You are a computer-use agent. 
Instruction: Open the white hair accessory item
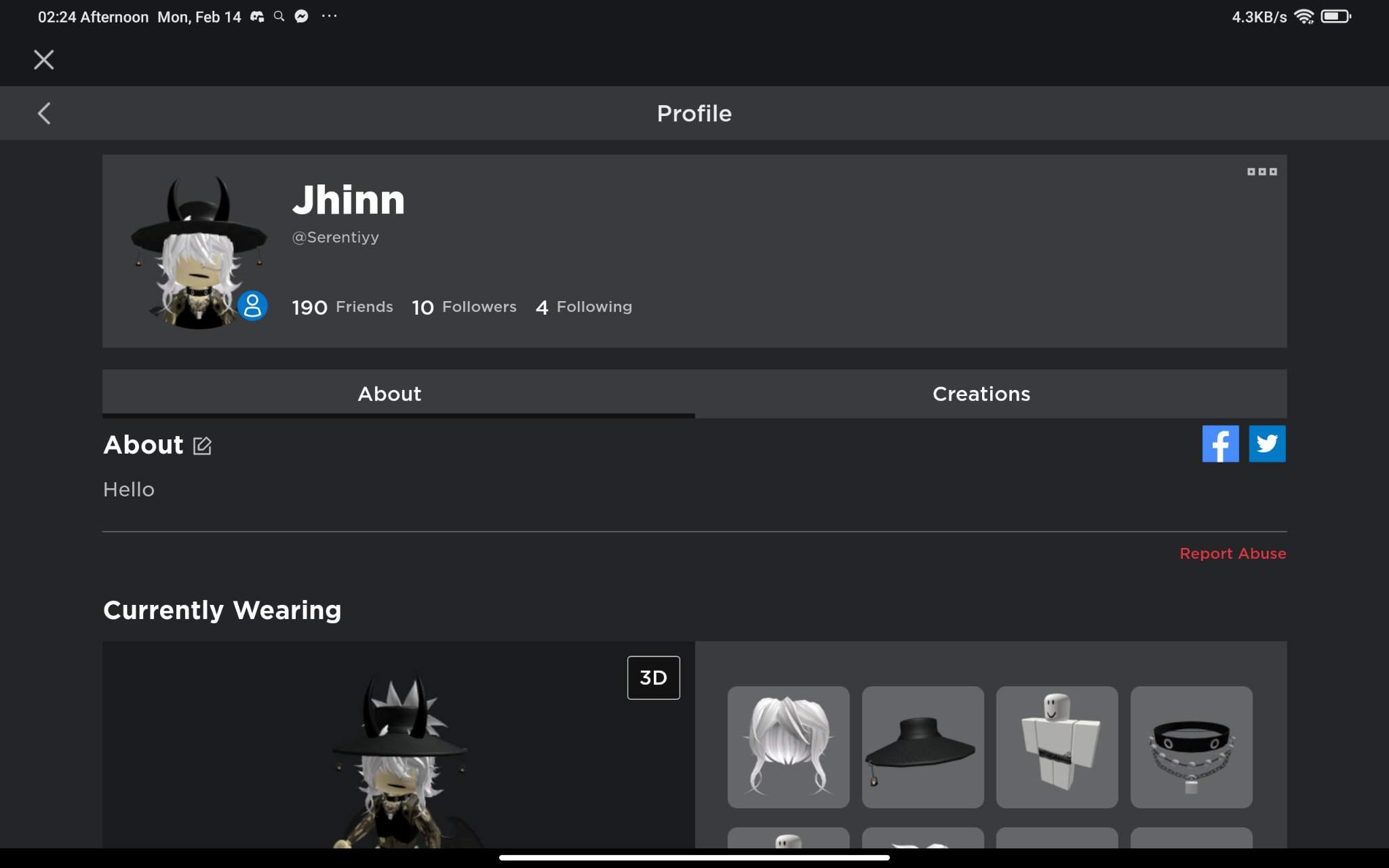[x=788, y=747]
